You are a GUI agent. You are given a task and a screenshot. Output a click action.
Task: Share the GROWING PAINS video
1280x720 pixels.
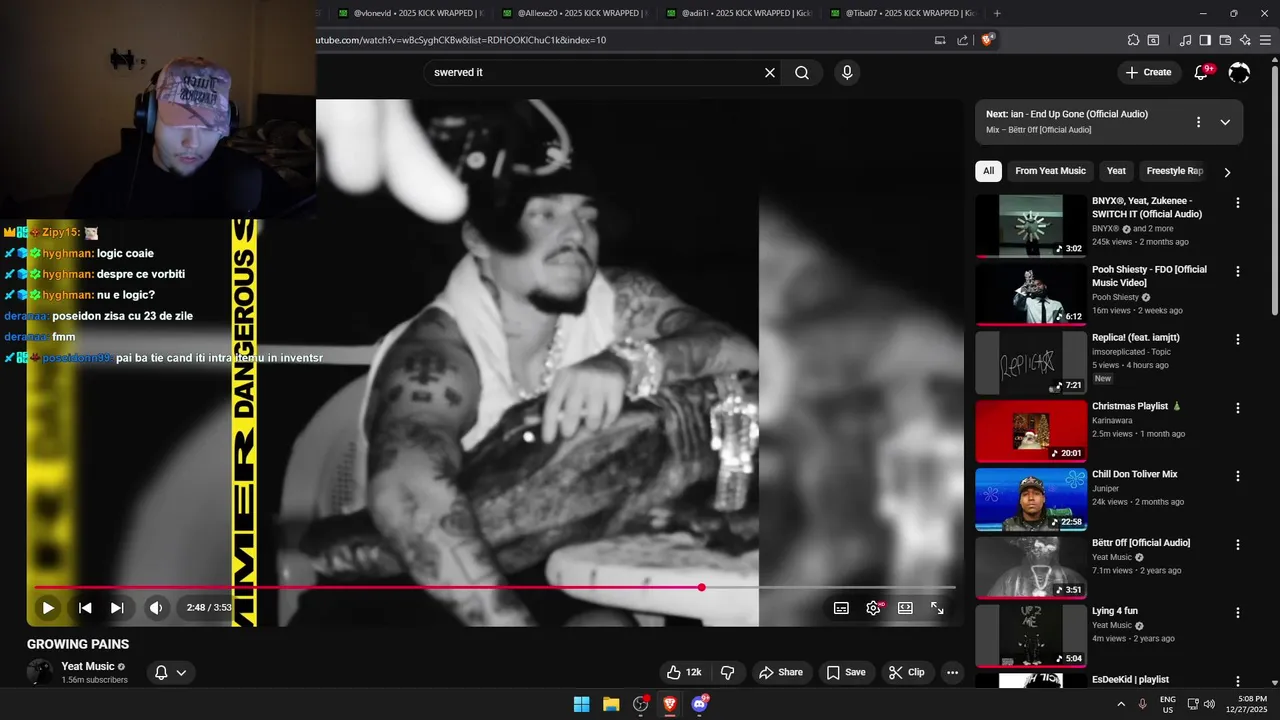tap(780, 672)
